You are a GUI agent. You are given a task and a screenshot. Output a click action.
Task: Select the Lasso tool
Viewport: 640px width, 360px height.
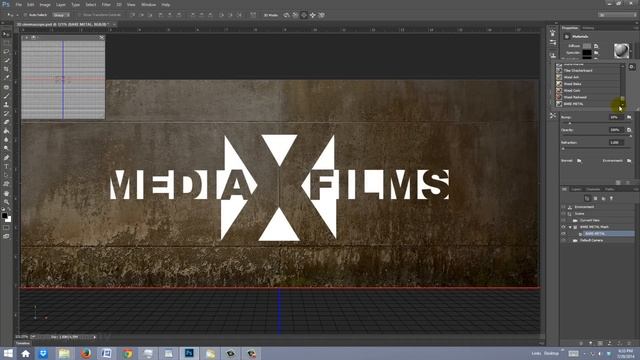(6, 51)
